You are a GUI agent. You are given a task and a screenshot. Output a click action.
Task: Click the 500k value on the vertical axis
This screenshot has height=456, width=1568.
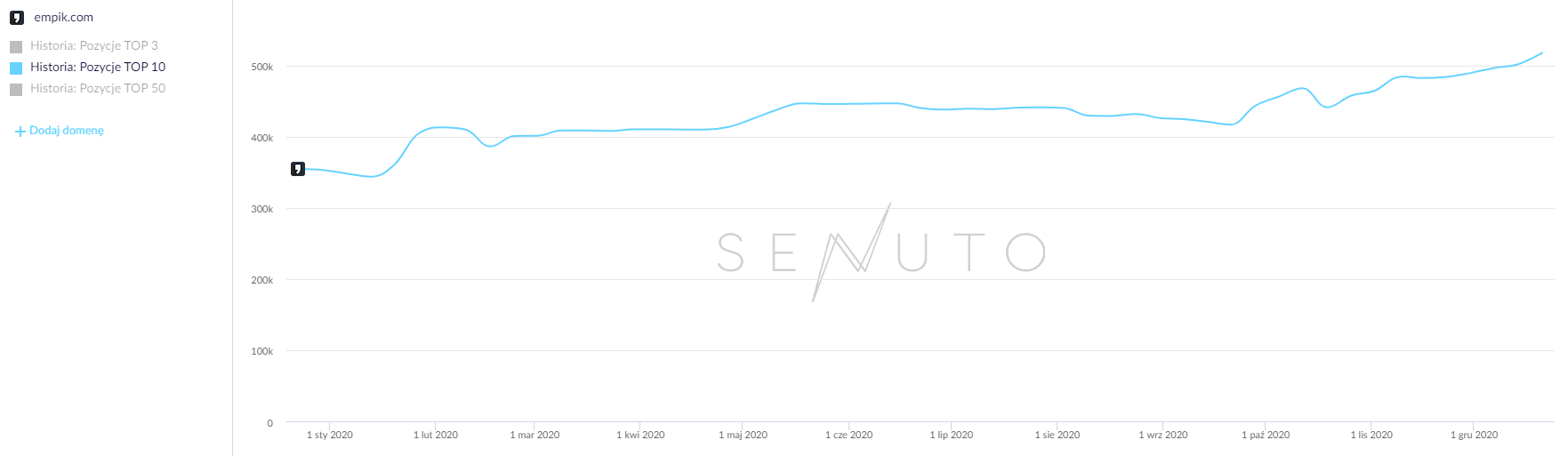(x=262, y=67)
